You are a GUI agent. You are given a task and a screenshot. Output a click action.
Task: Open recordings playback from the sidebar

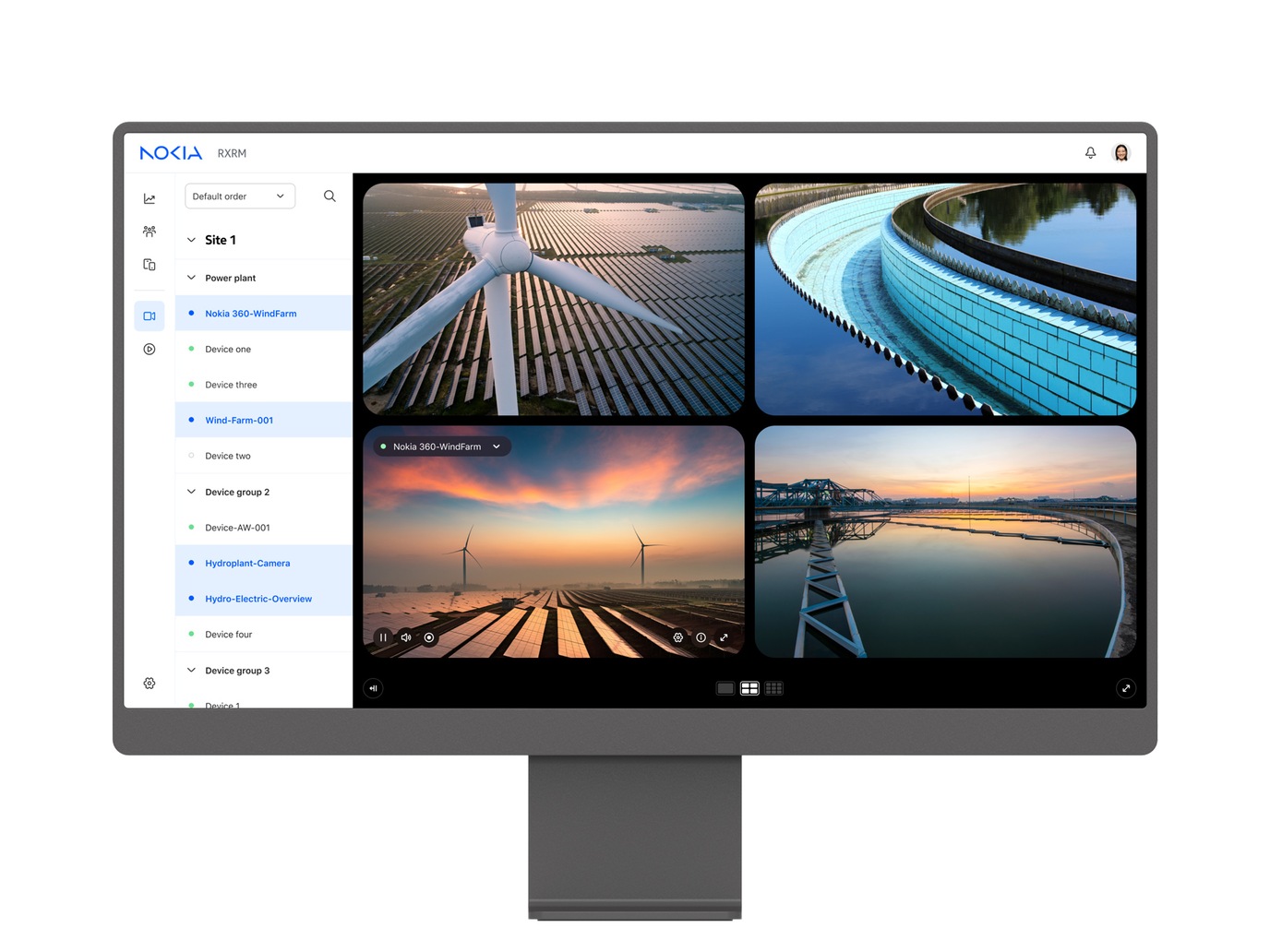pos(150,349)
